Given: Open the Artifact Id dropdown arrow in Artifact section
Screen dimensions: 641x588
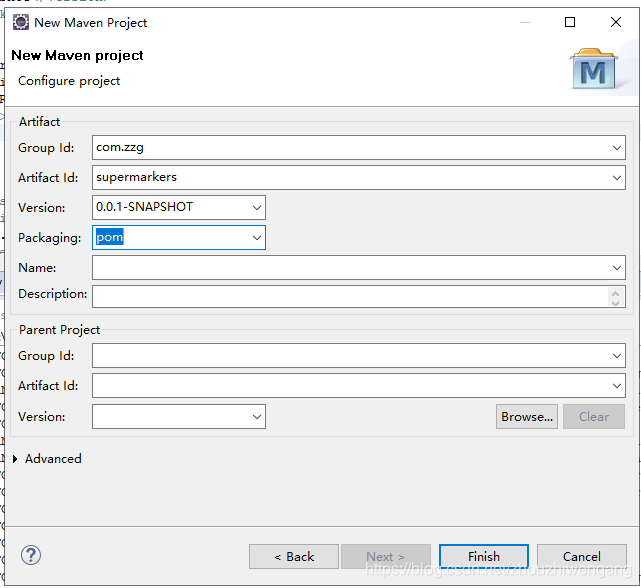Looking at the screenshot, I should tap(616, 177).
